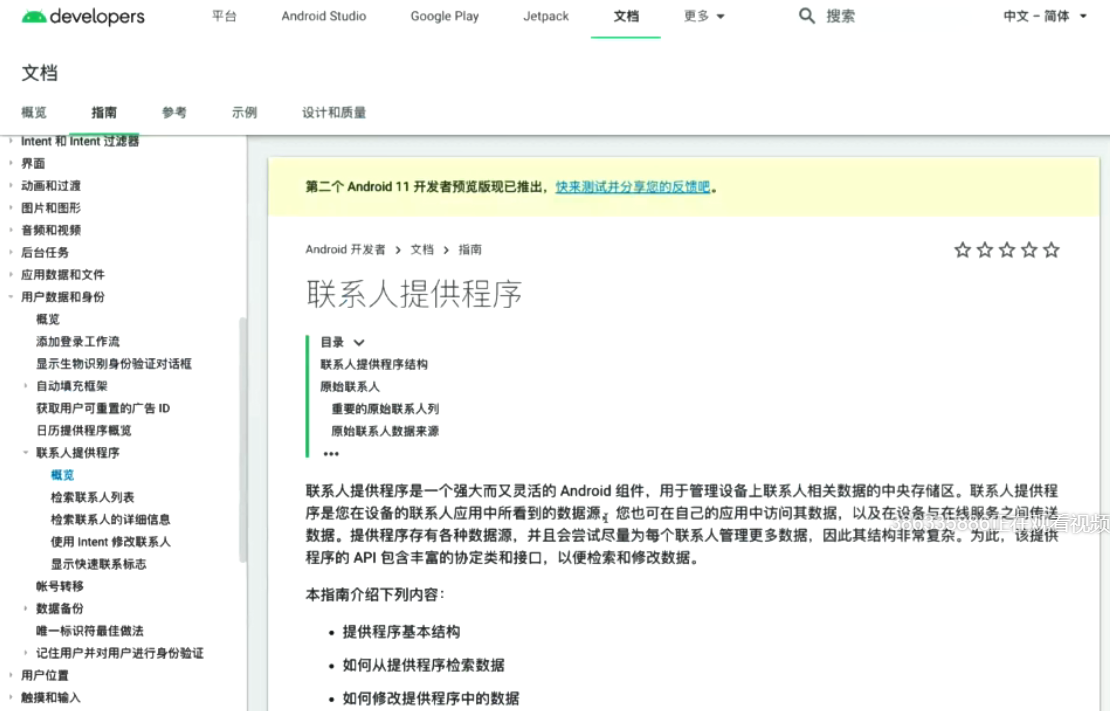1110x711 pixels.
Task: Click the search magnifier icon
Action: pos(806,16)
